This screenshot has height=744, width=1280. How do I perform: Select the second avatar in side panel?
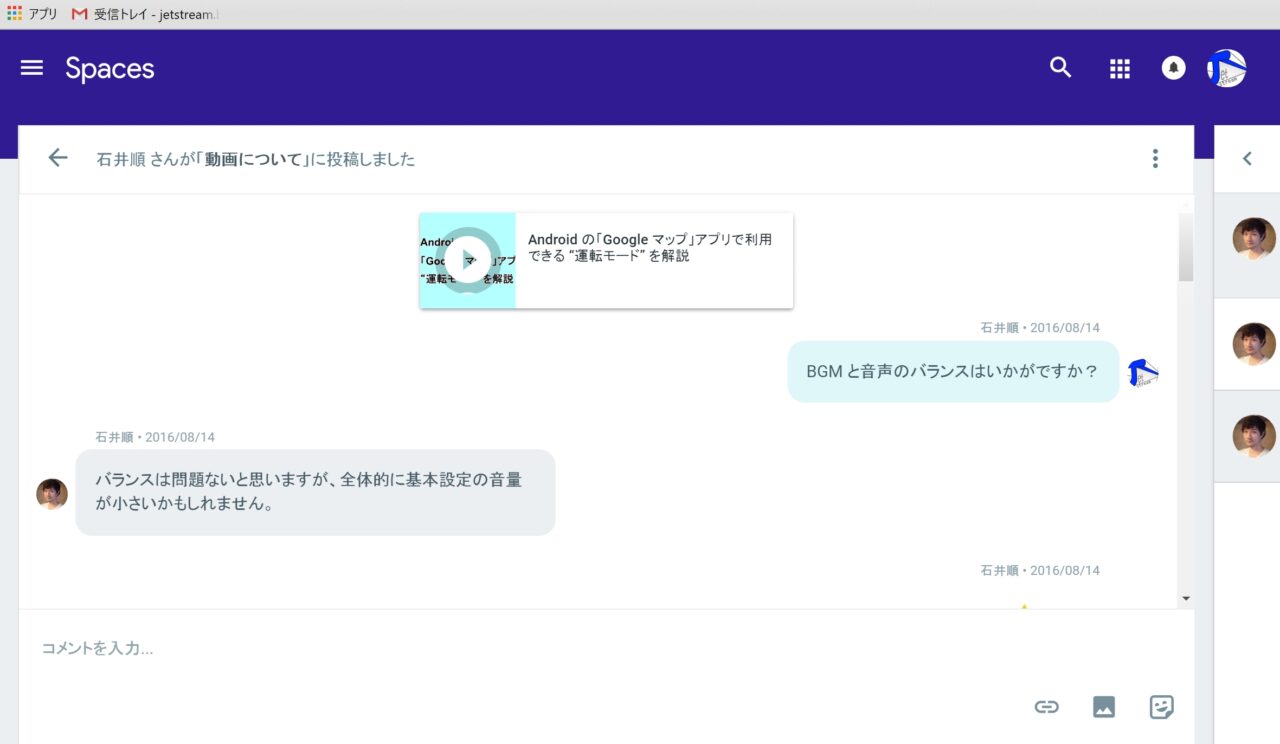coord(1254,344)
